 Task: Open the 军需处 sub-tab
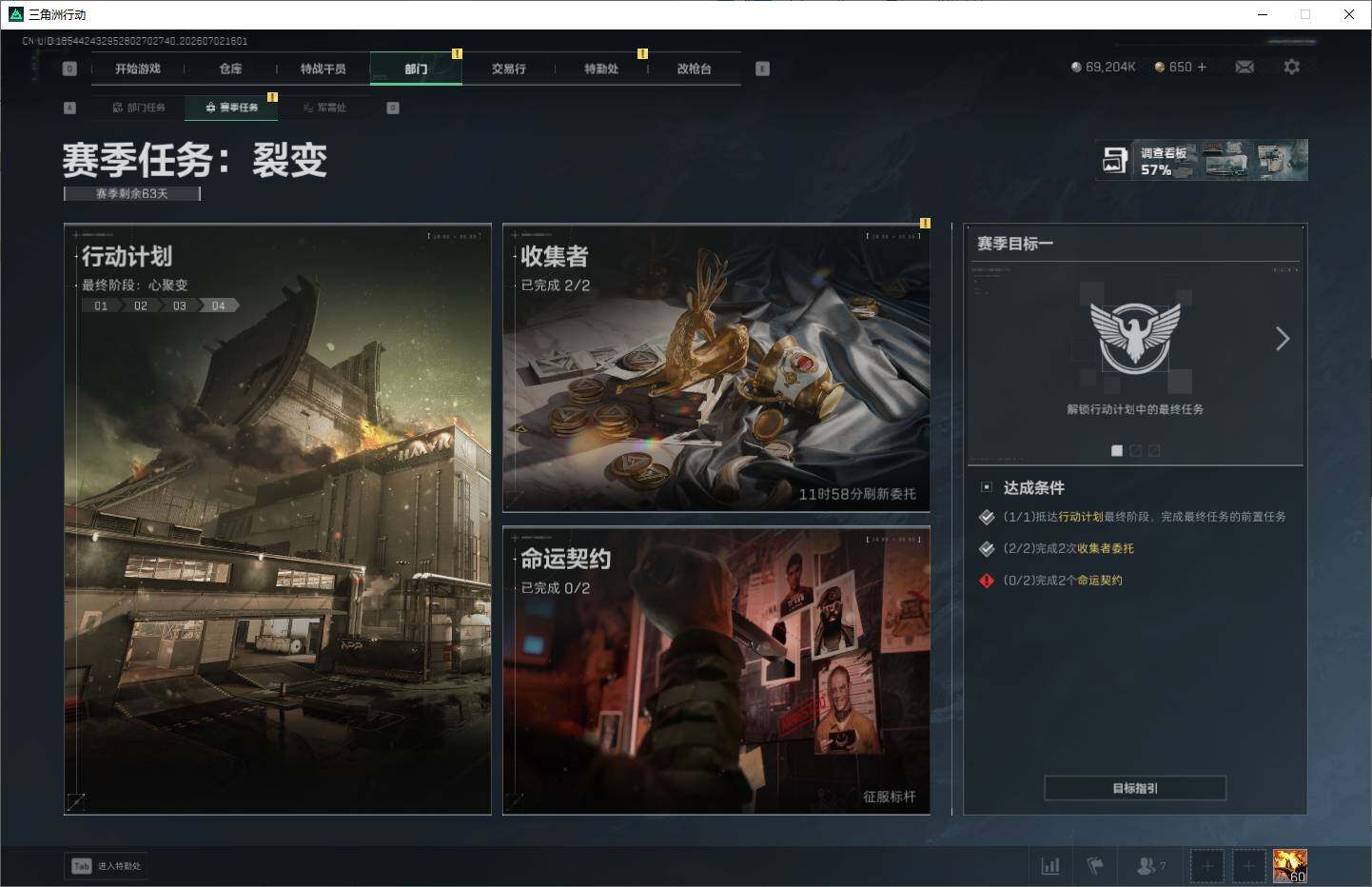(324, 108)
